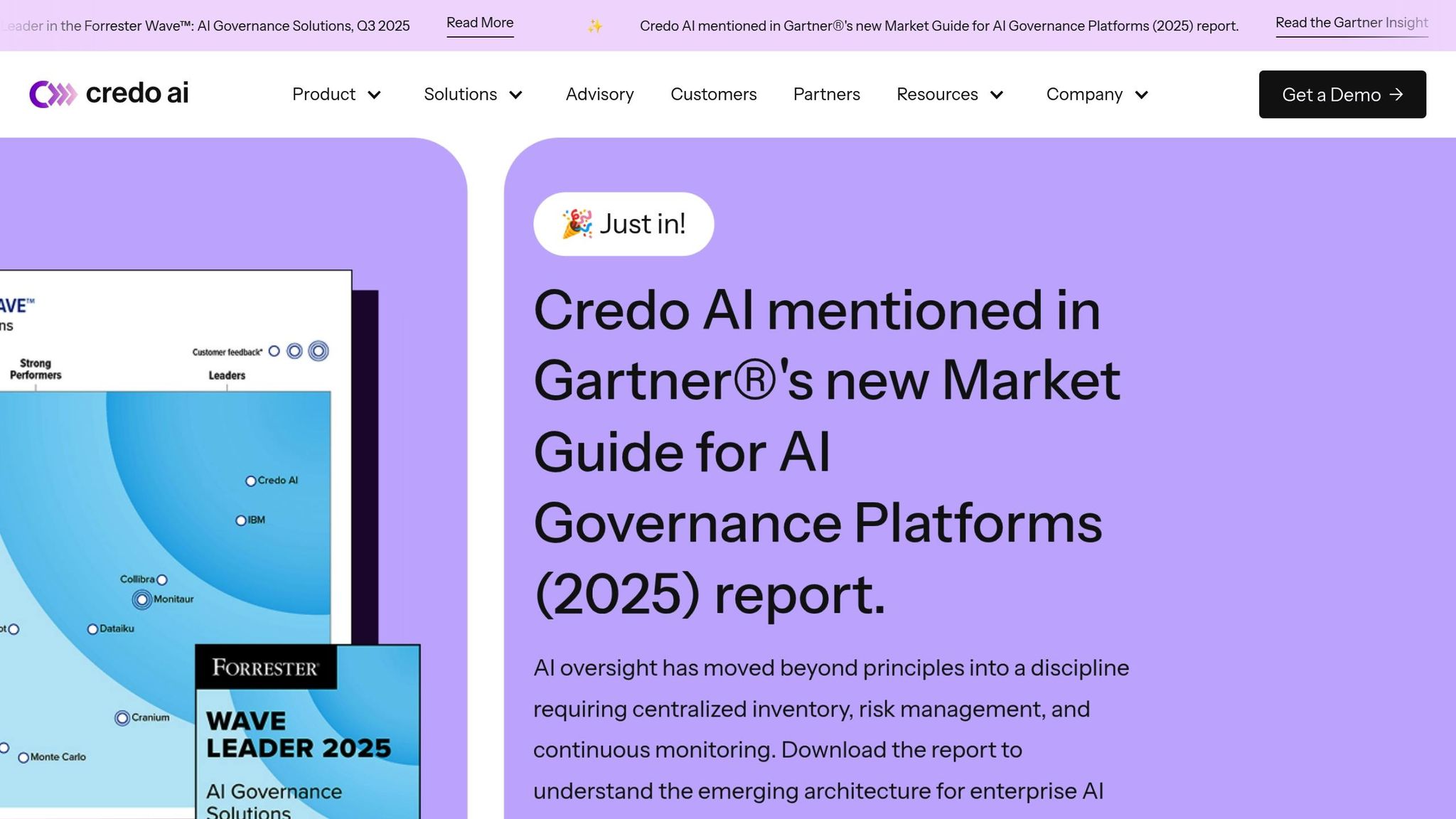Open Read the Gartner Insight link

pos(1351,22)
